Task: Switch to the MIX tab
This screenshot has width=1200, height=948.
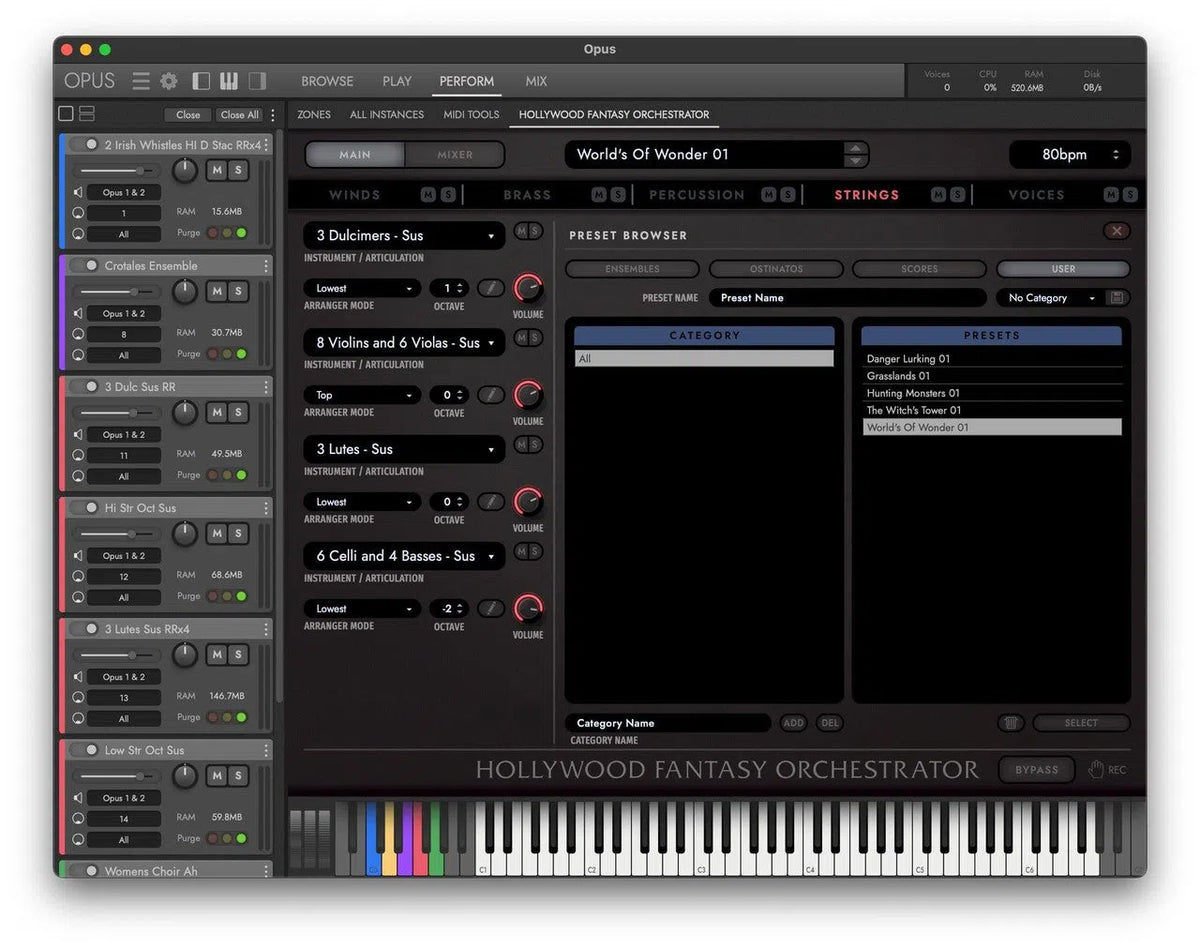Action: coord(536,81)
